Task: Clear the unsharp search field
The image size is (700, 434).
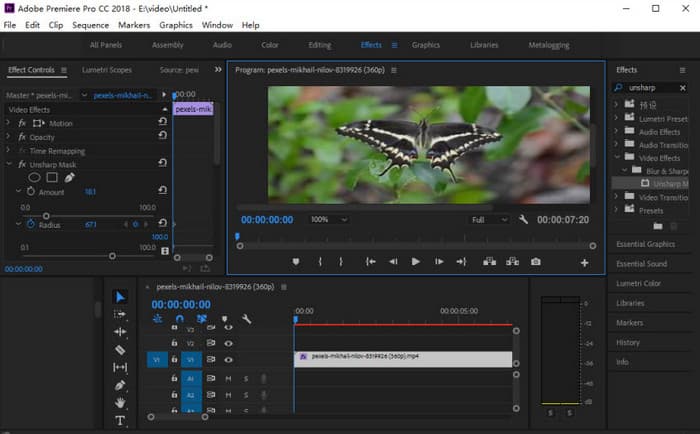Action: coord(683,88)
